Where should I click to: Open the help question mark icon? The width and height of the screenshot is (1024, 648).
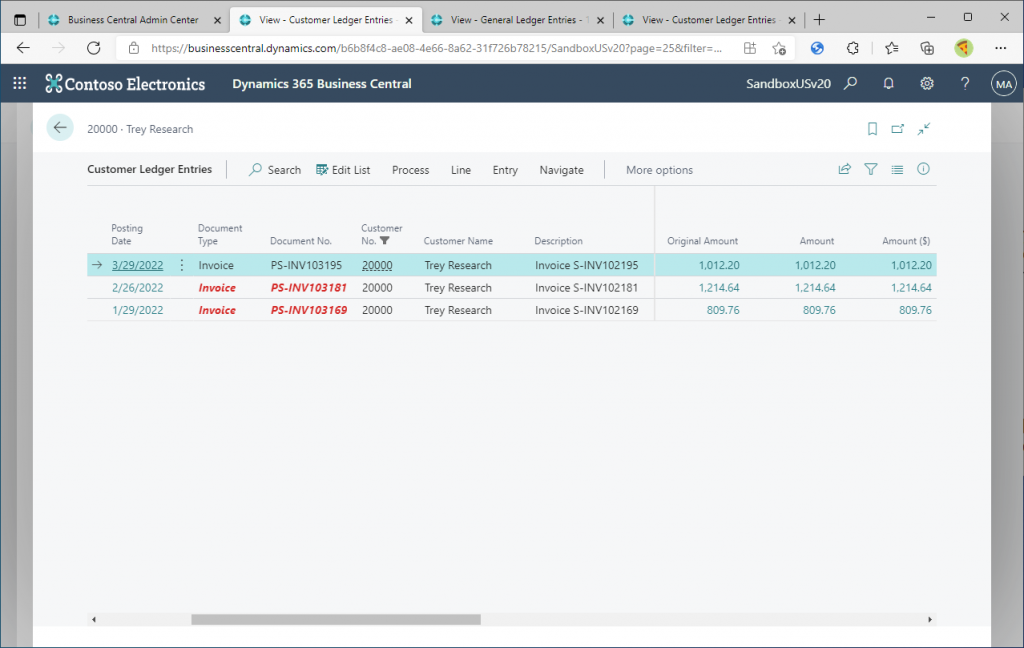coord(965,83)
